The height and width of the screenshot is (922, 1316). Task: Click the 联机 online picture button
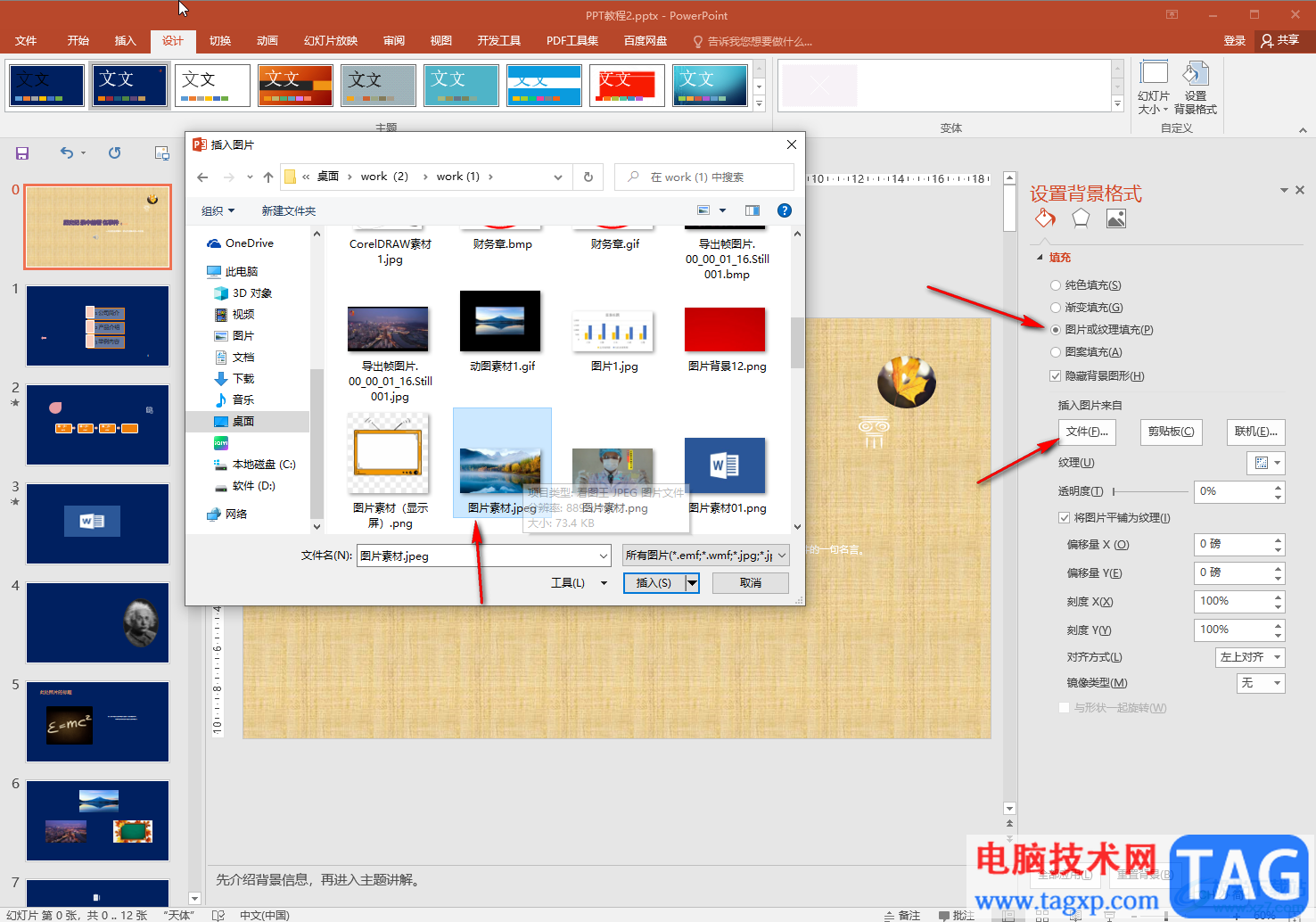pos(1255,432)
